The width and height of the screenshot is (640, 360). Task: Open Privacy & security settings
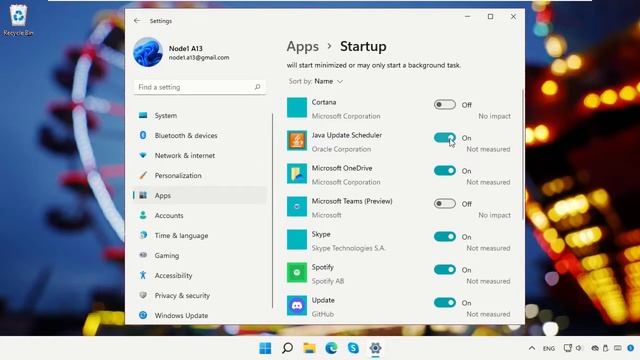tap(200, 296)
